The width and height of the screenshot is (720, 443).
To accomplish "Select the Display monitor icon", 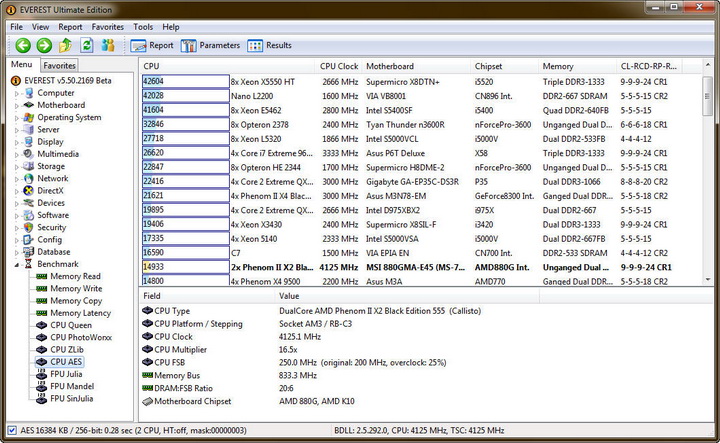I will pos(29,142).
